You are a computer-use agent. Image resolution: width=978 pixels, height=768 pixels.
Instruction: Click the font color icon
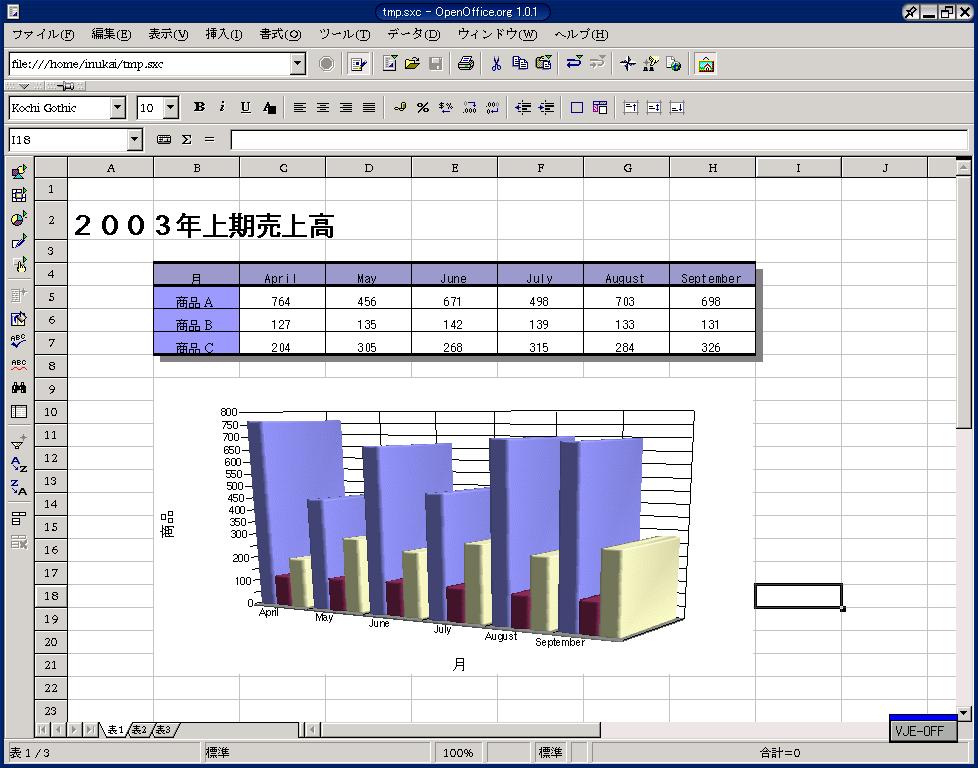tap(269, 108)
